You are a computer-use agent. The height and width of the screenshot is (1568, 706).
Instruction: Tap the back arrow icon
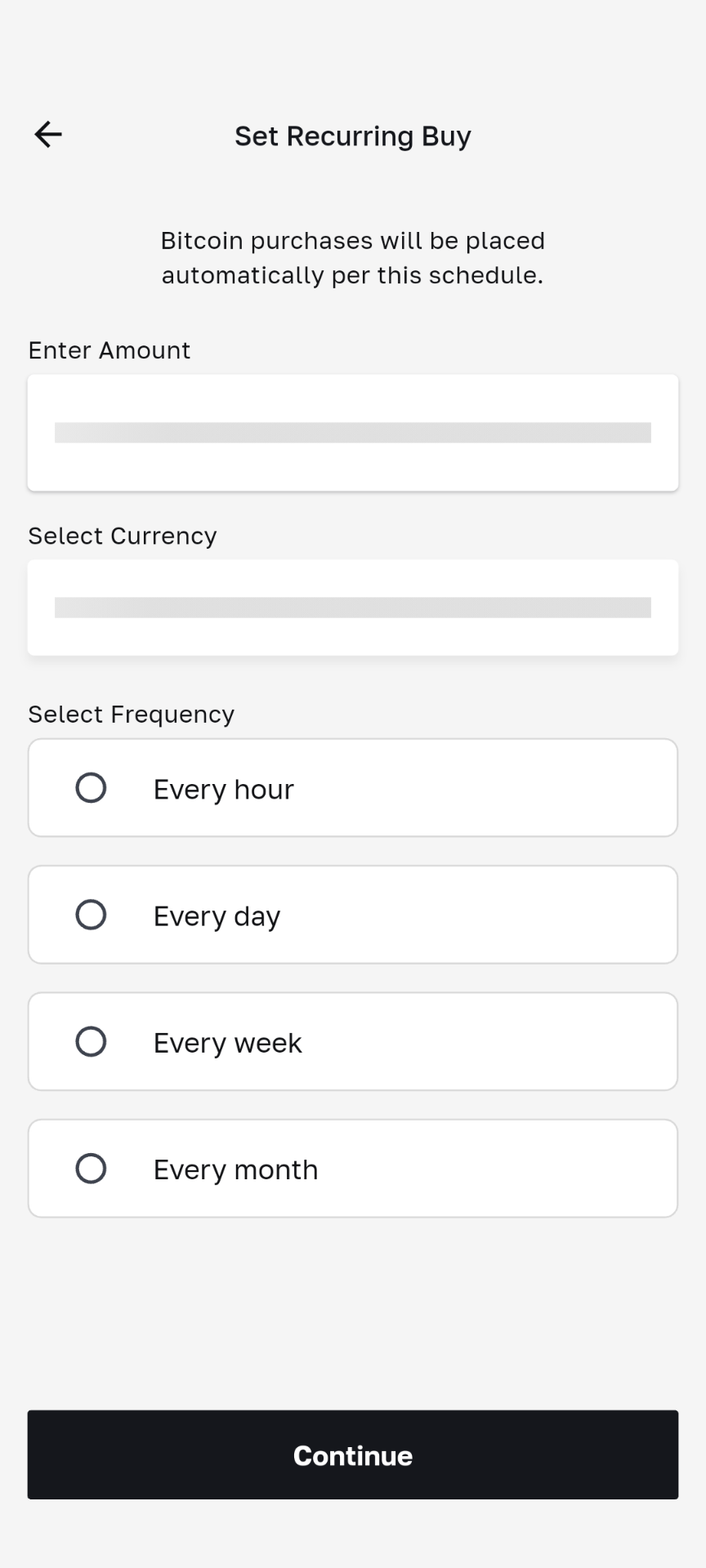coord(48,135)
